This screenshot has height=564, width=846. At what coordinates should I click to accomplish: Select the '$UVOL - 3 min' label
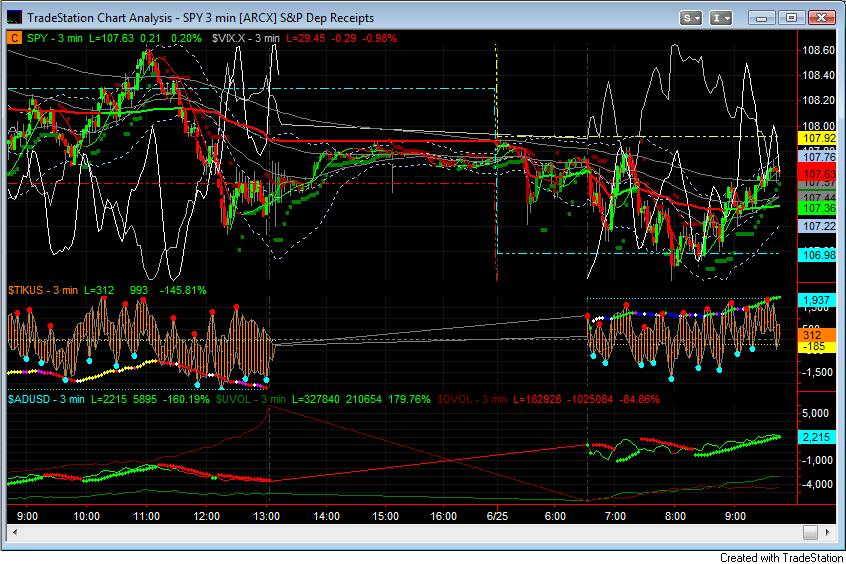[250, 399]
